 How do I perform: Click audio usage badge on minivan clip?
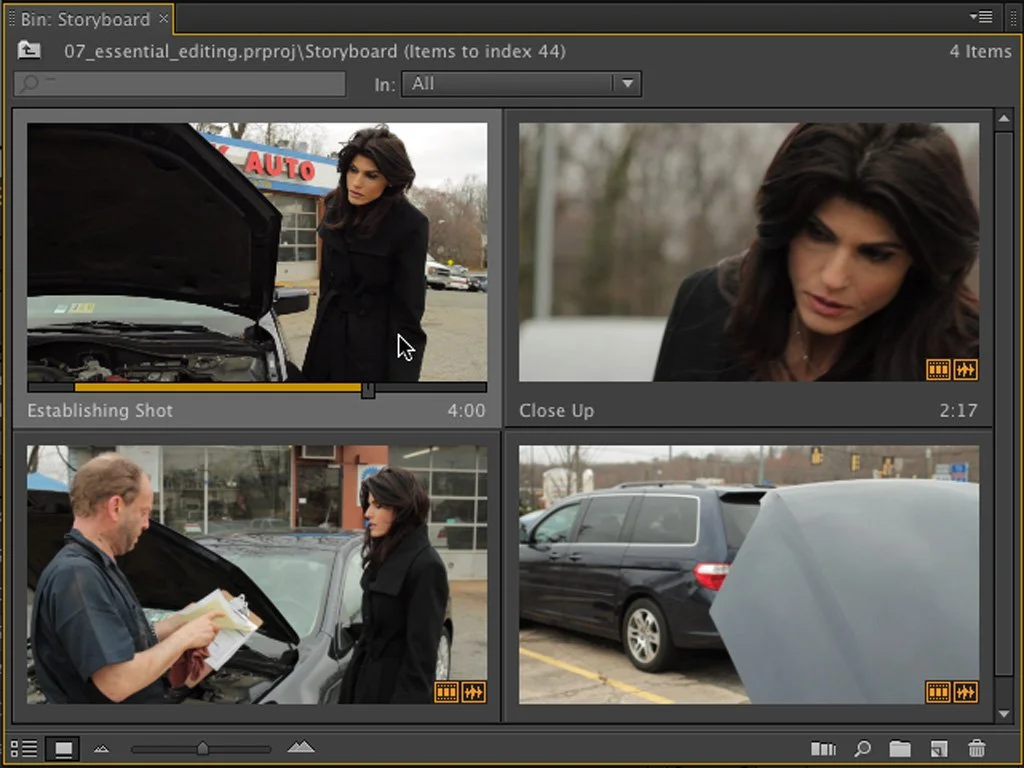[965, 692]
